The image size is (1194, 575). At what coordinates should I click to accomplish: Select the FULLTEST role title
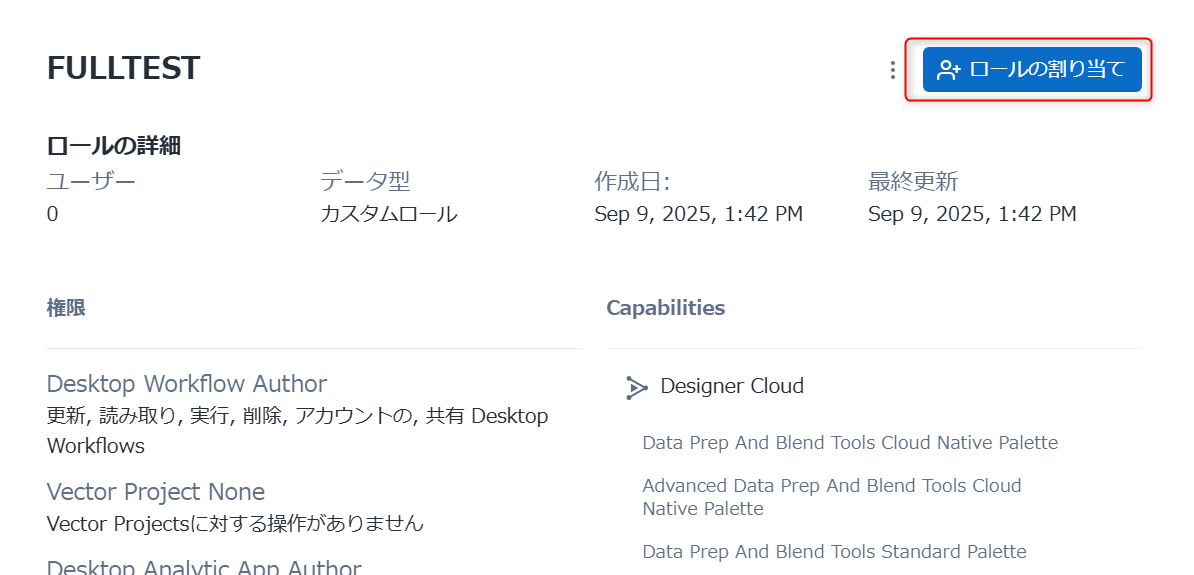coord(123,68)
